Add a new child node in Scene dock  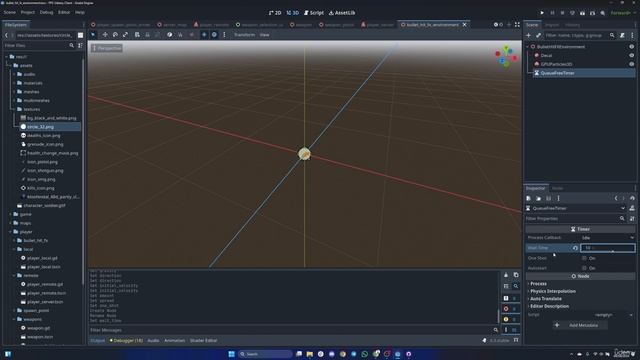click(x=529, y=36)
